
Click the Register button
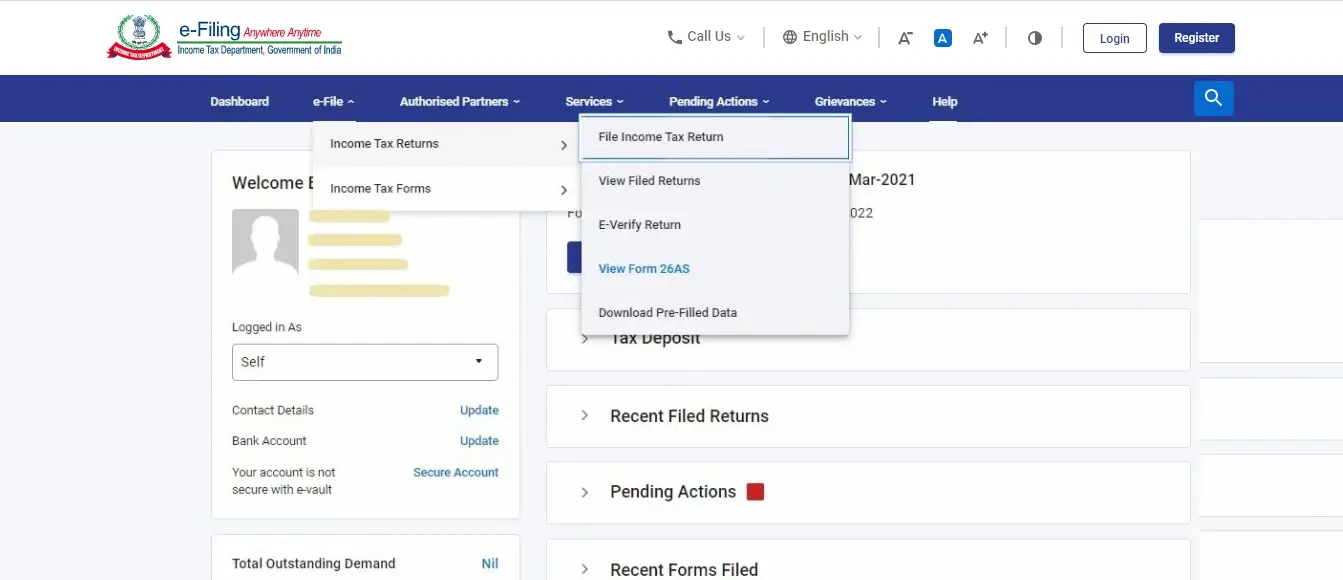coord(1196,38)
